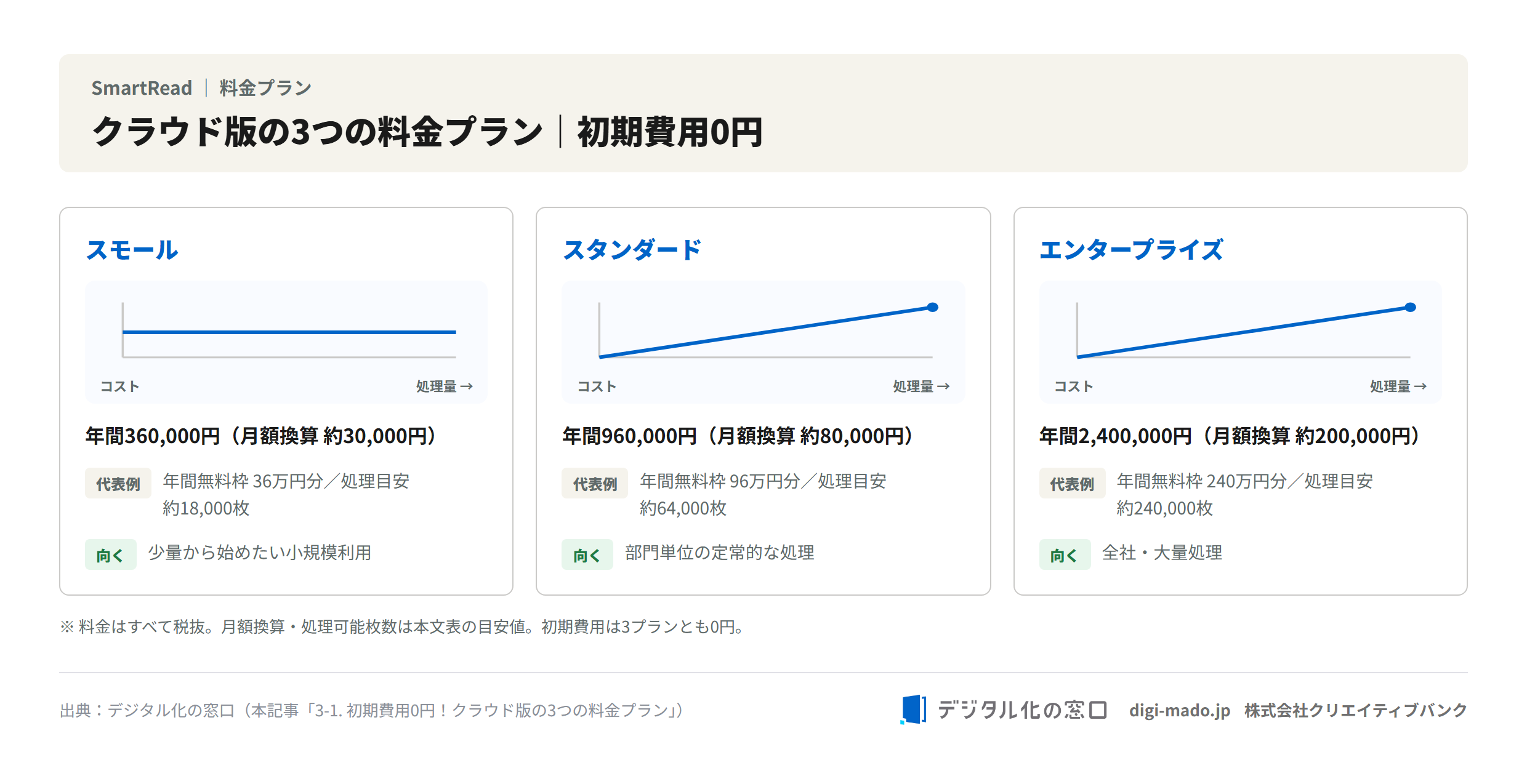Click text 約240,000枚
Screen dimensions: 1527x784
click(1165, 508)
